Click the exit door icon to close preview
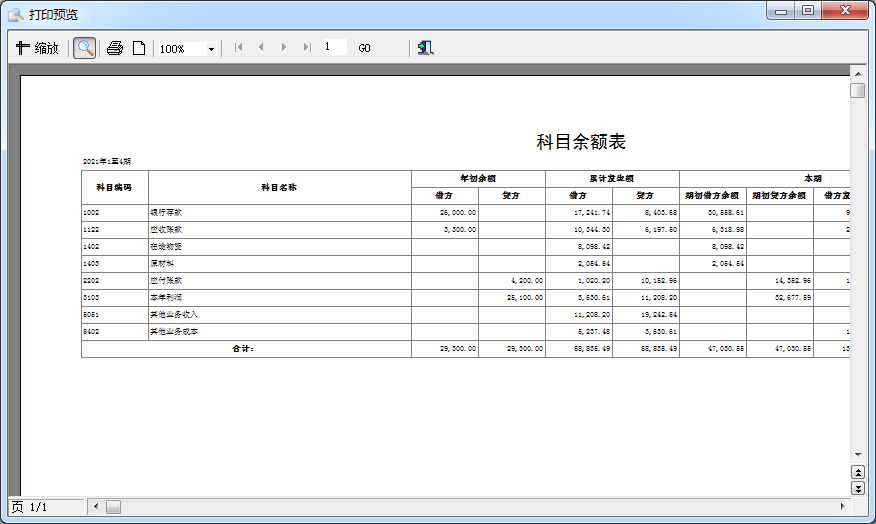Screen dimensions: 876x524 [x=425, y=48]
